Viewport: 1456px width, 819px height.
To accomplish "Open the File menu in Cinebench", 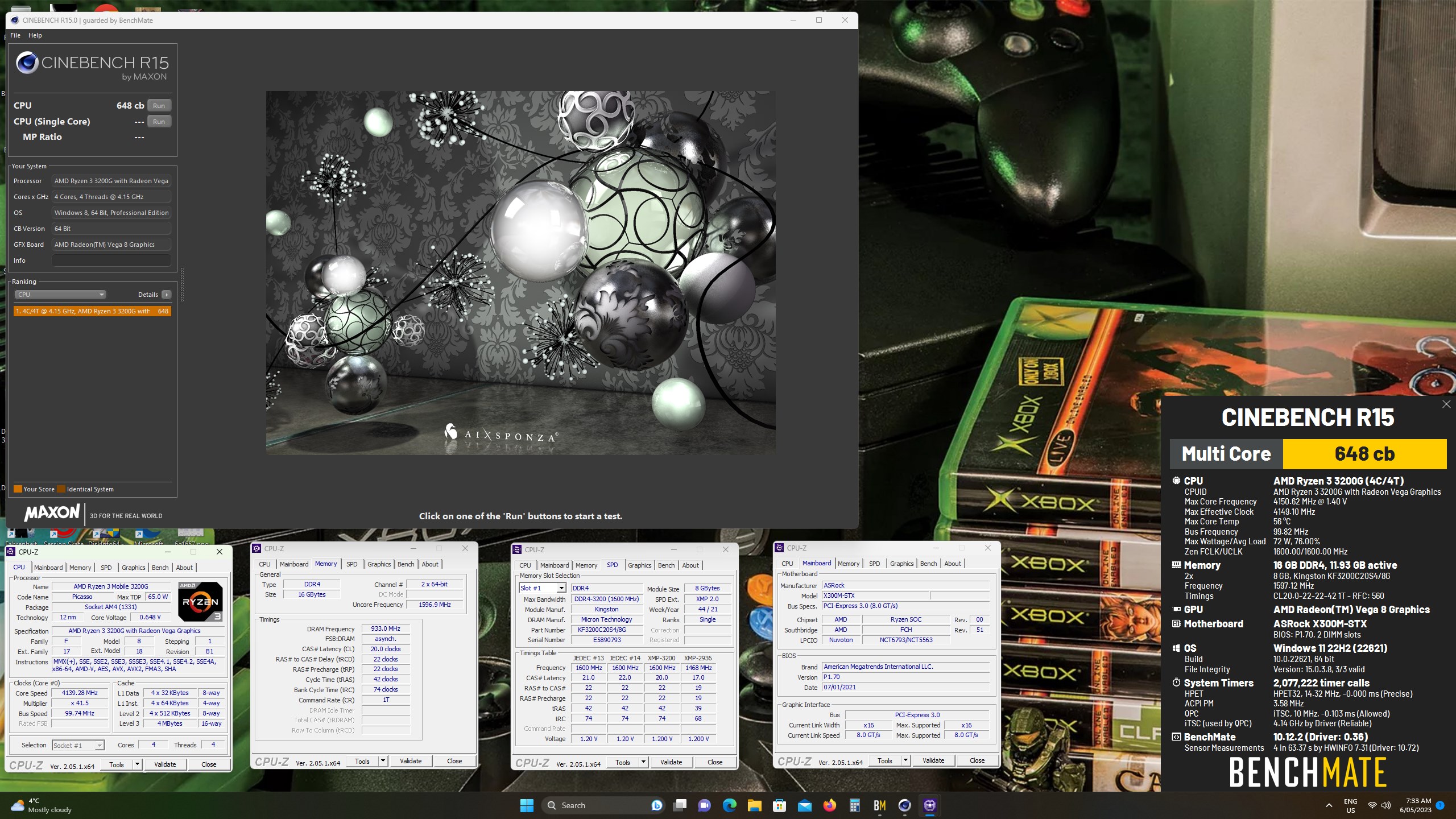I will pyautogui.click(x=15, y=35).
